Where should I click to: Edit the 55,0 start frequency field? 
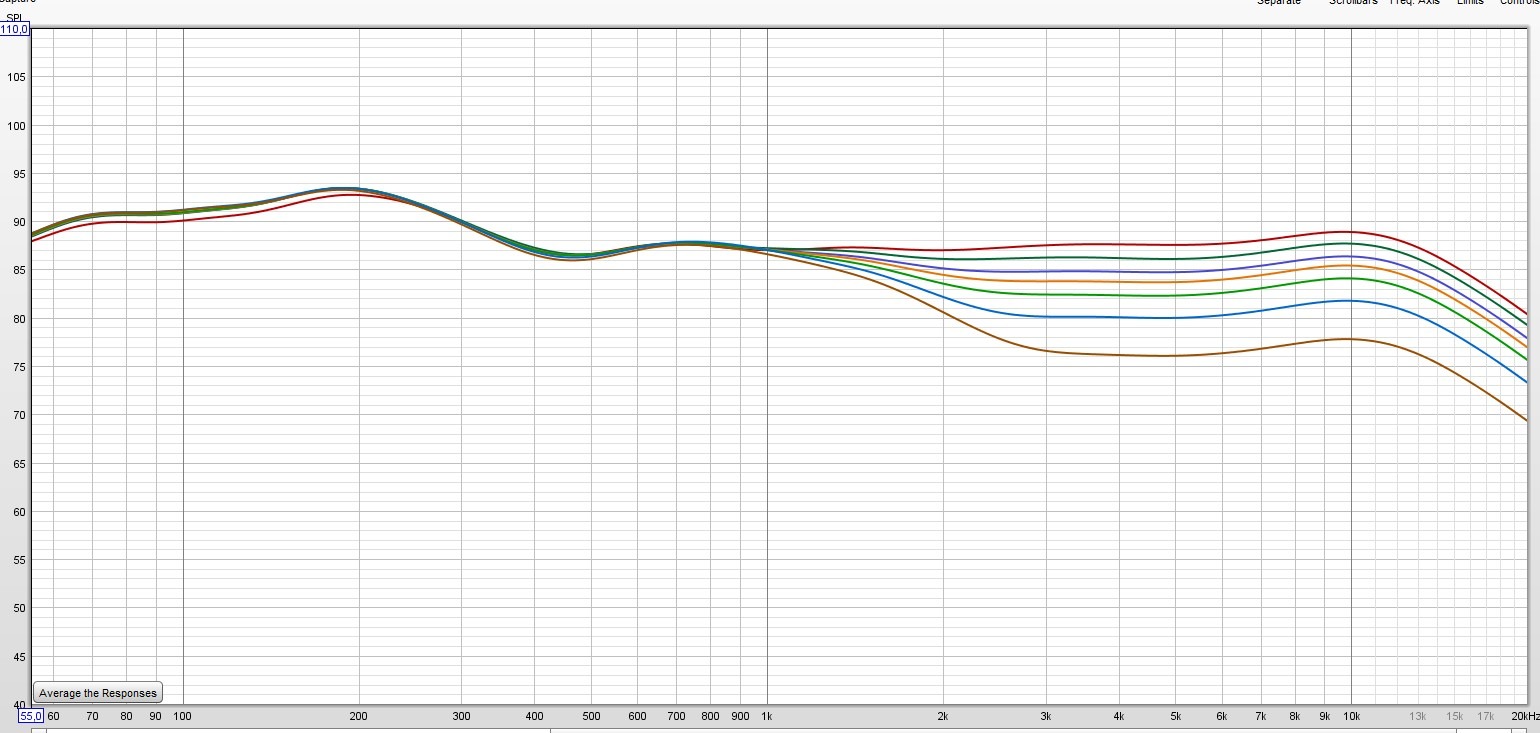[x=31, y=716]
